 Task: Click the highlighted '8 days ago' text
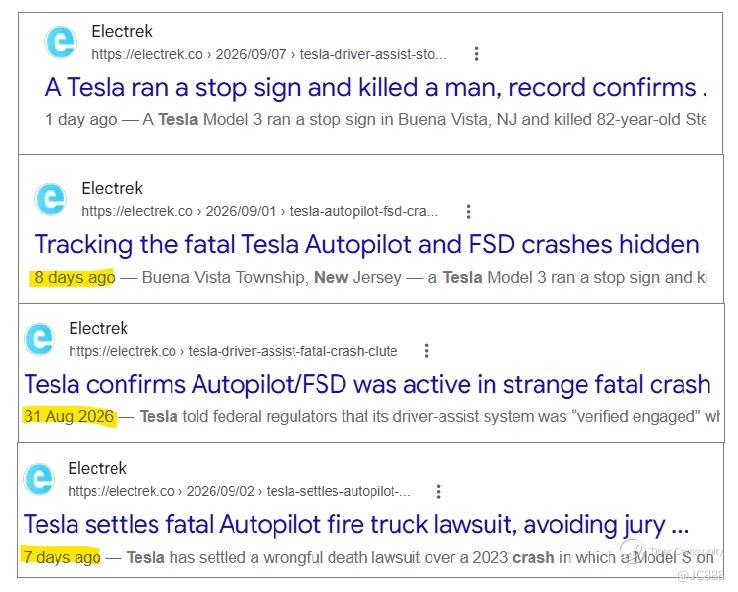[74, 278]
